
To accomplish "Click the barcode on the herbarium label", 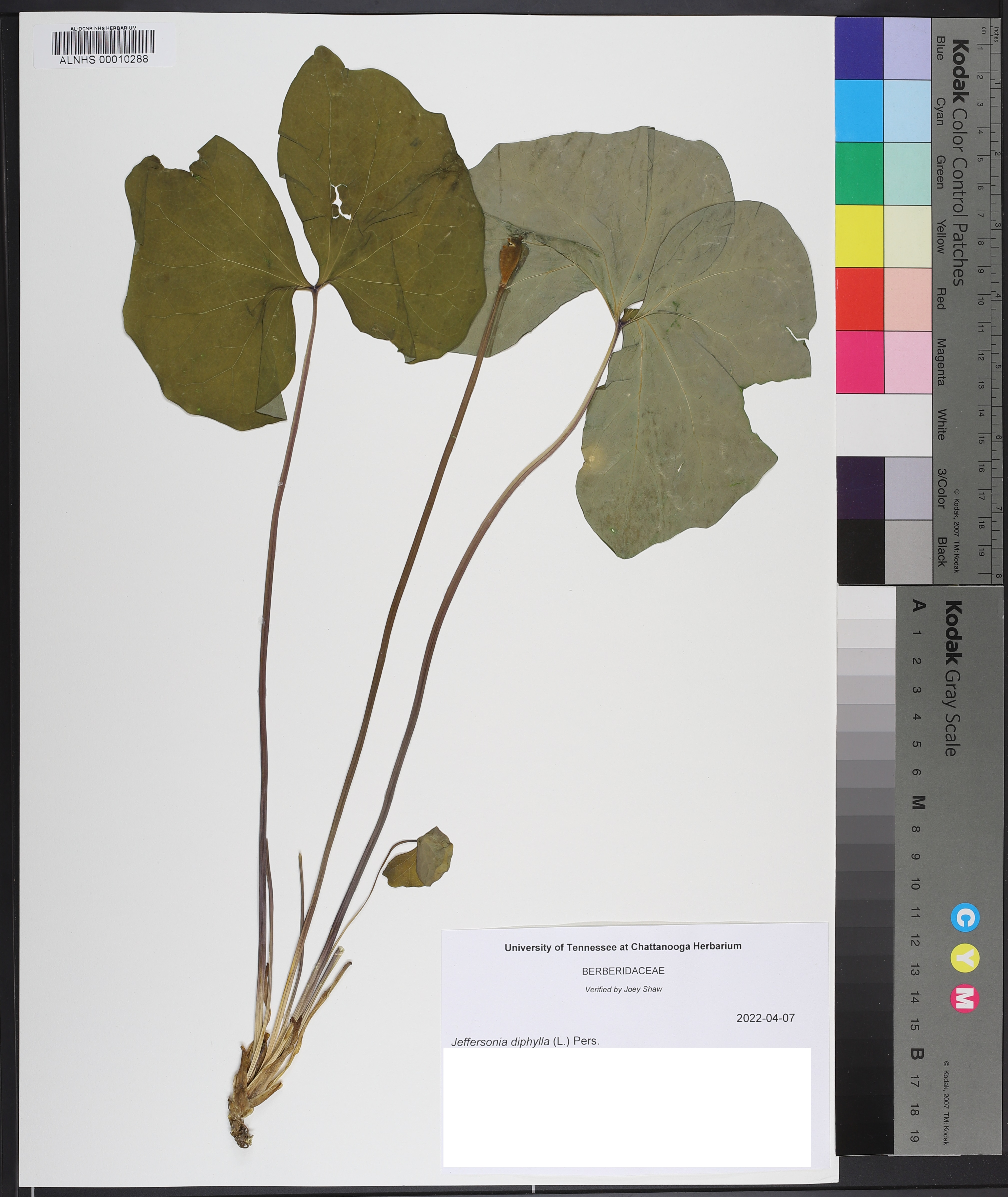I will (x=104, y=43).
